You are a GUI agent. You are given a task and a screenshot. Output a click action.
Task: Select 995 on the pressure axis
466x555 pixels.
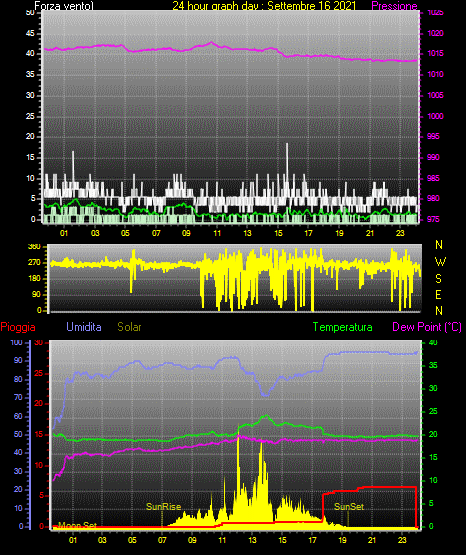433,136
